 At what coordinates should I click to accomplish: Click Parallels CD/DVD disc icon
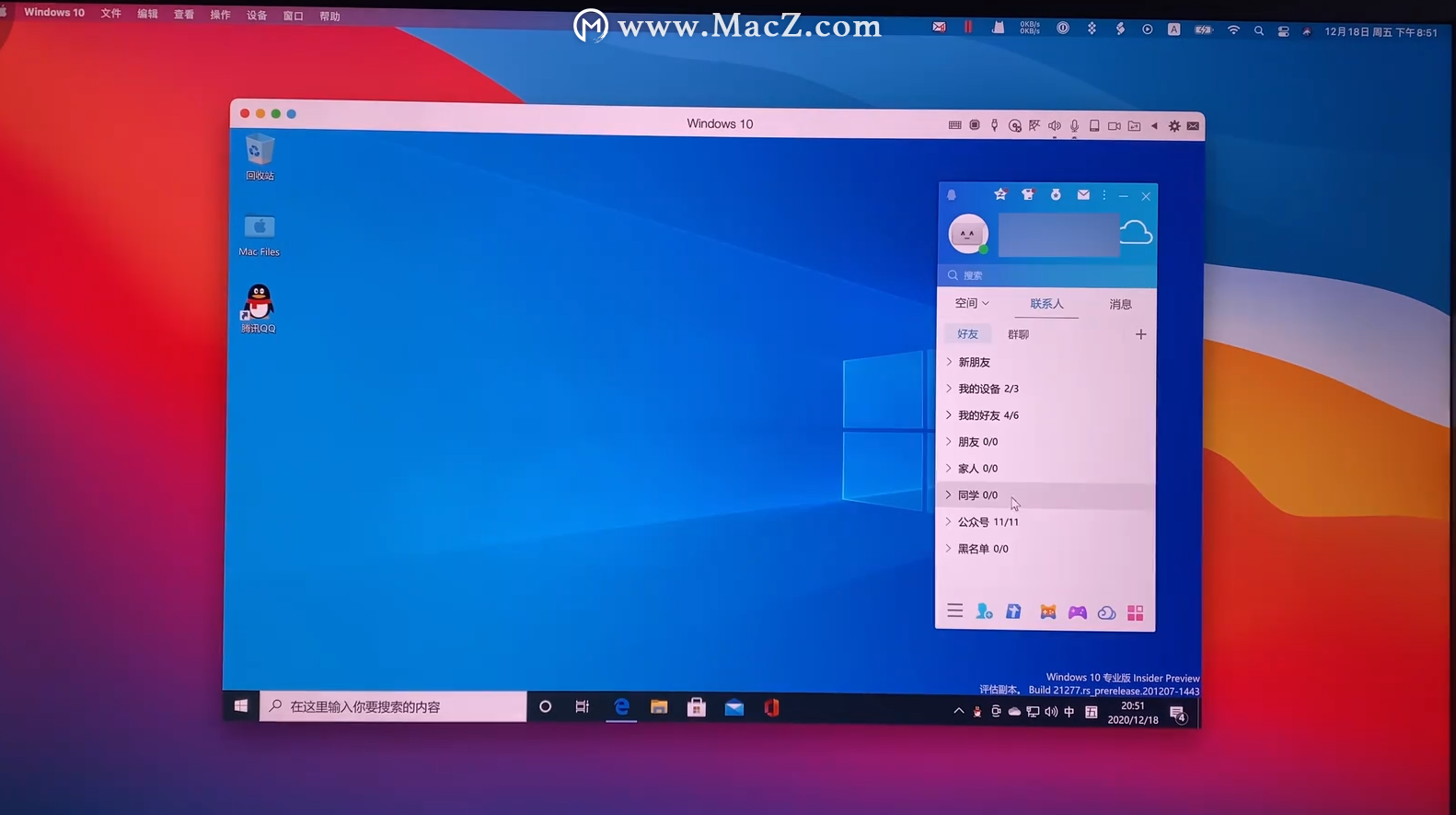pos(1014,126)
